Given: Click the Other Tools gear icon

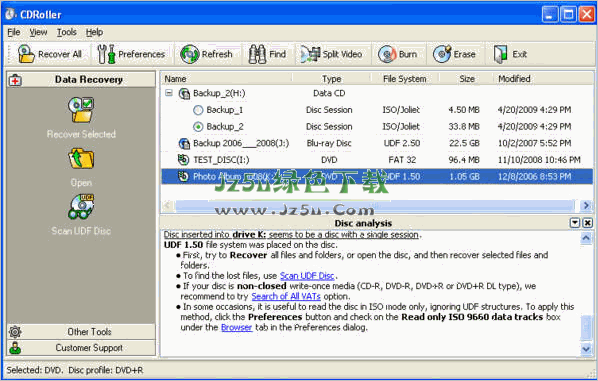Looking at the screenshot, I should pyautogui.click(x=15, y=331).
